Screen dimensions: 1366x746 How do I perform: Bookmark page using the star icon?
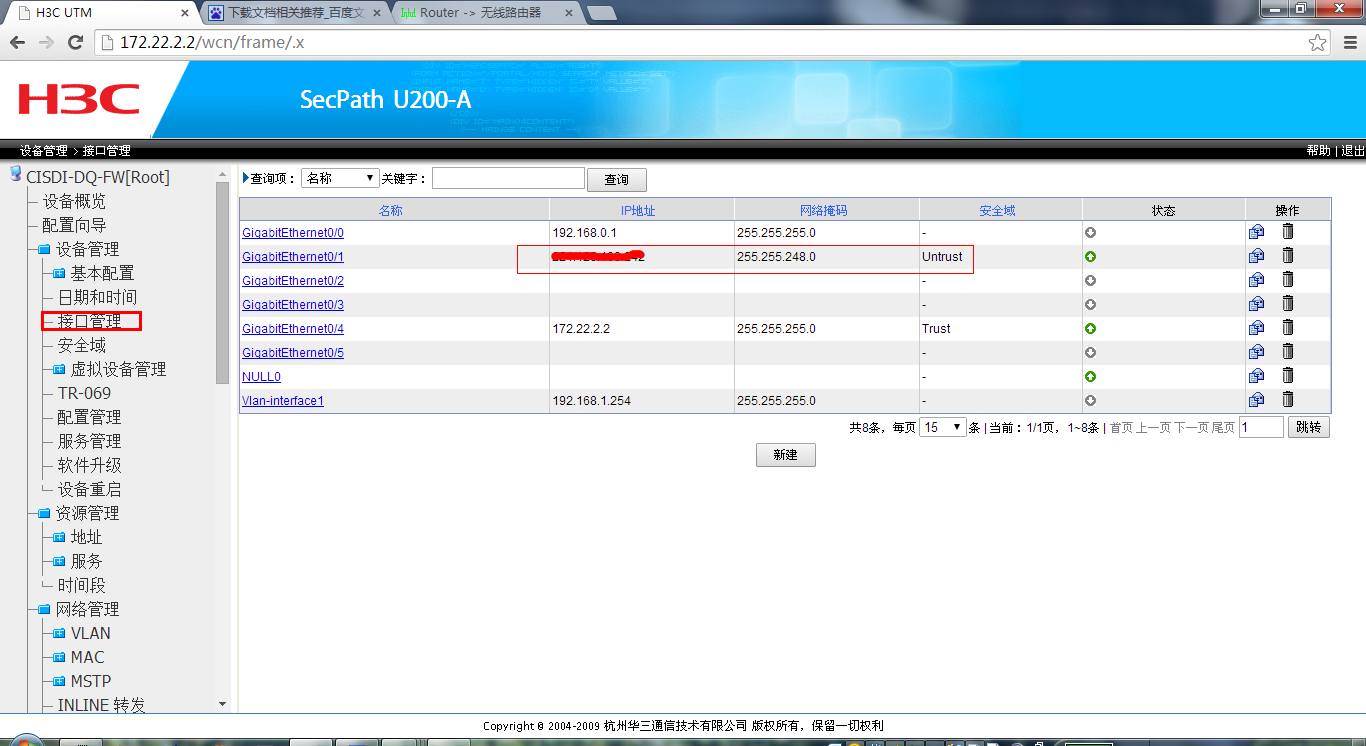(1318, 43)
